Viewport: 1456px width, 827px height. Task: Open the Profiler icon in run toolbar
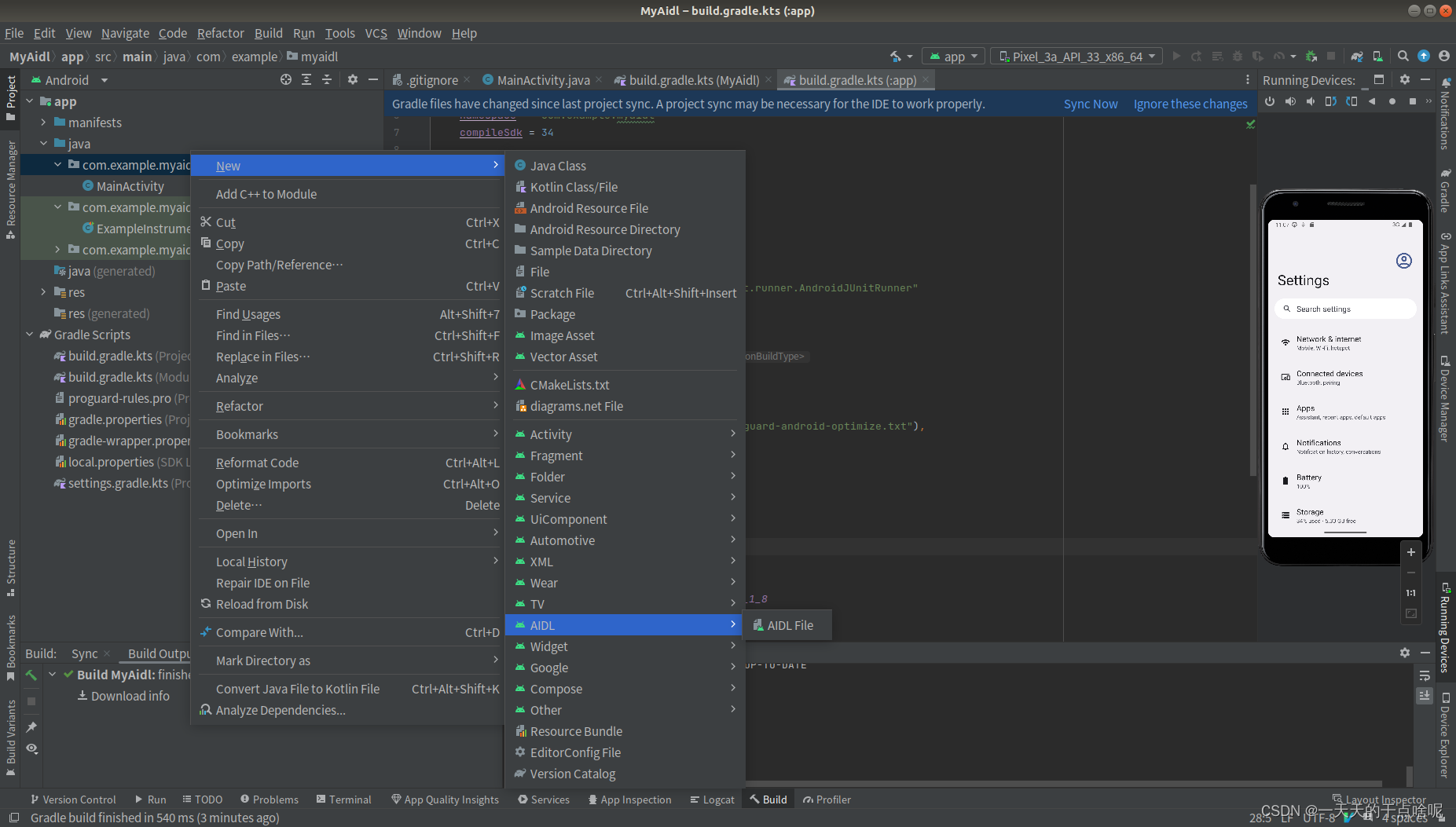[x=1278, y=56]
